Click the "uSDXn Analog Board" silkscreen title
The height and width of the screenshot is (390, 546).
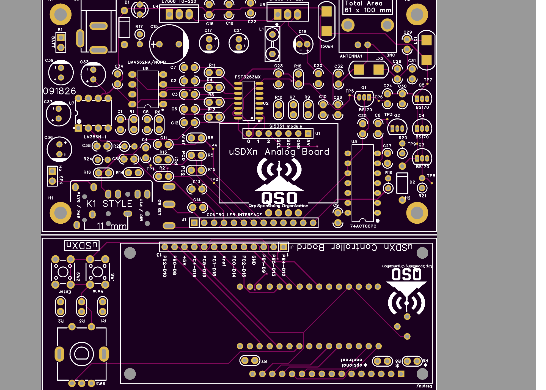[279, 152]
